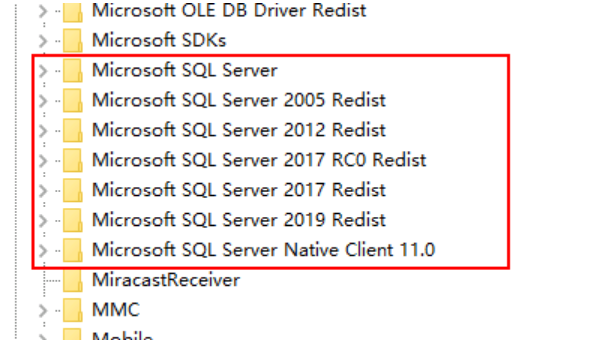Select Microsoft SQL Server Native Client 11.0 label

point(264,250)
